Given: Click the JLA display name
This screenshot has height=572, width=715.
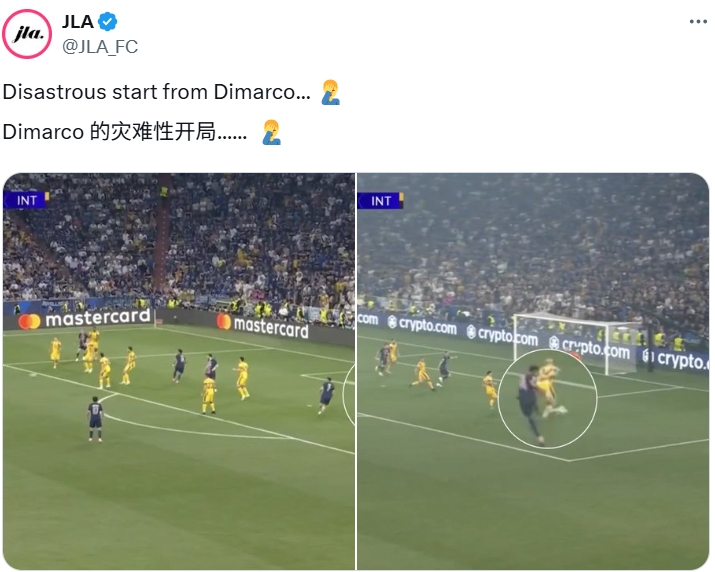Looking at the screenshot, I should 78,21.
